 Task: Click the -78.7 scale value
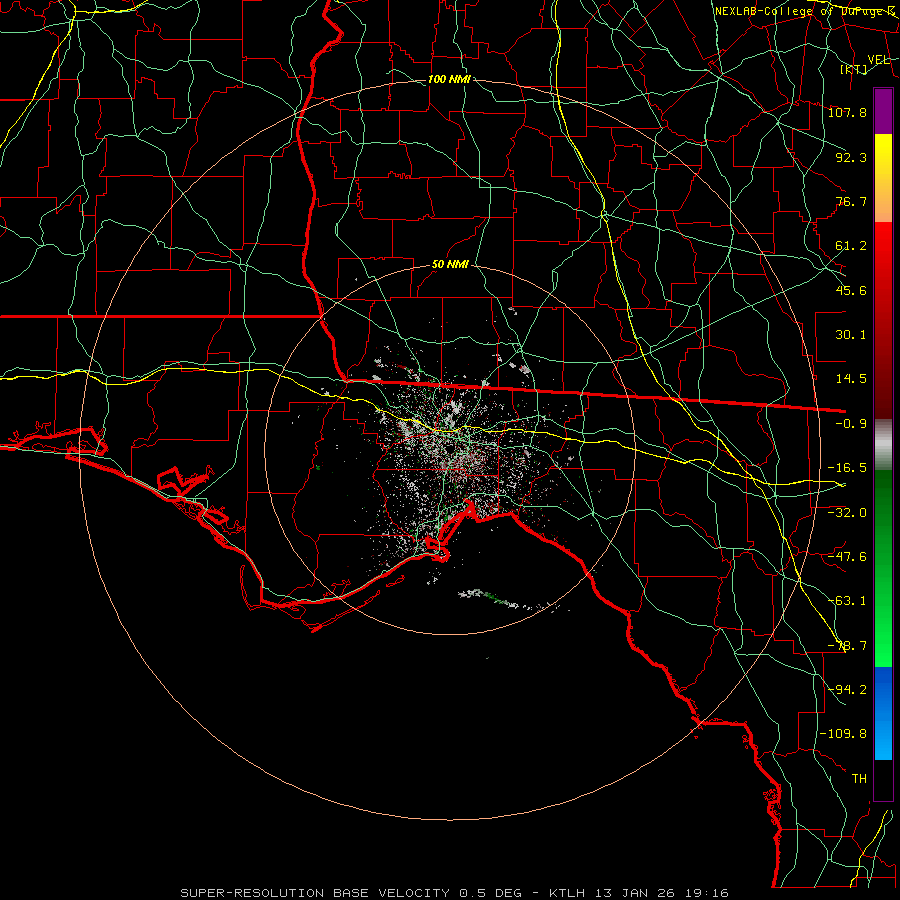pyautogui.click(x=847, y=646)
